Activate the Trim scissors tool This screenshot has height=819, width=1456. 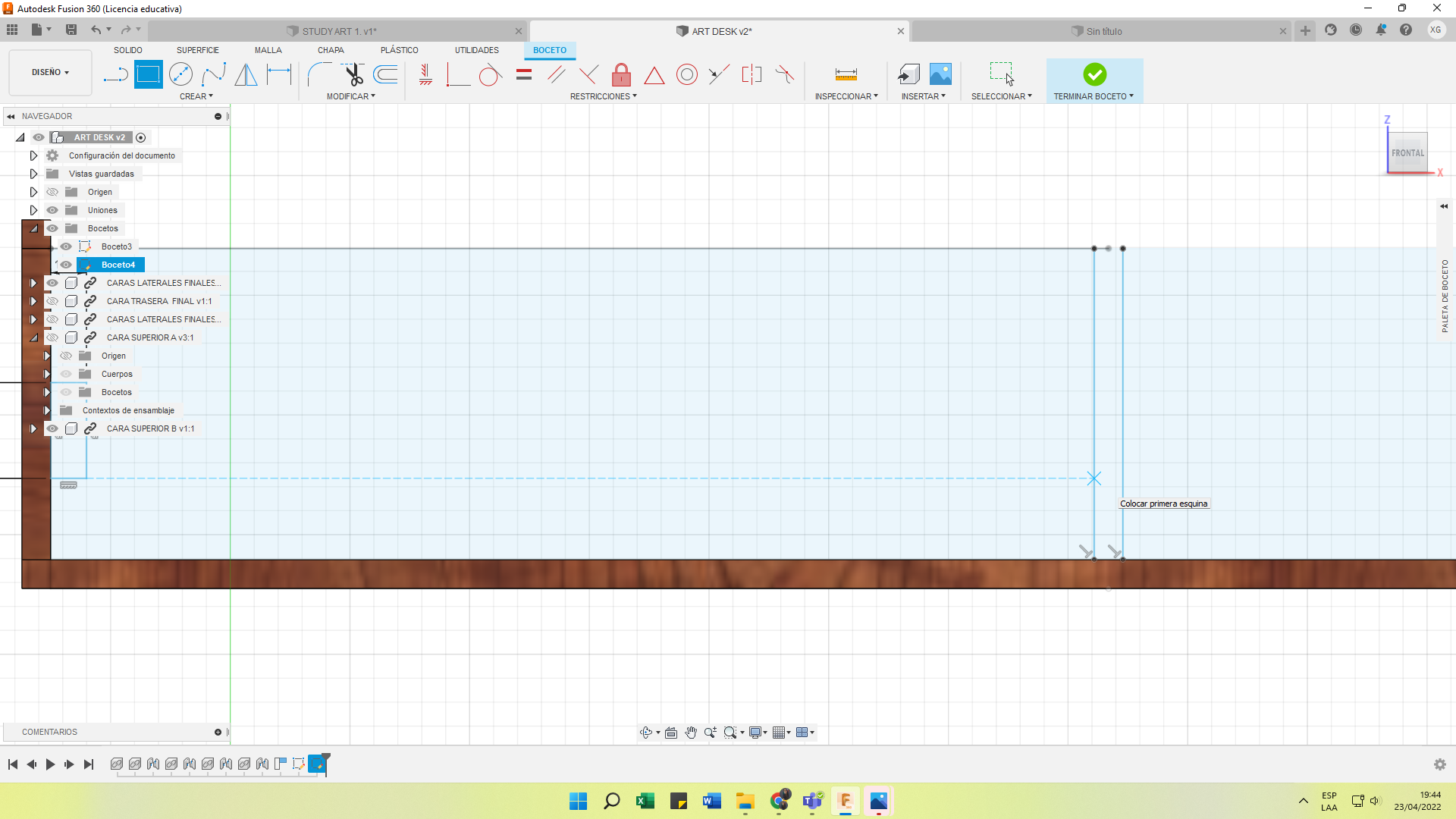353,74
